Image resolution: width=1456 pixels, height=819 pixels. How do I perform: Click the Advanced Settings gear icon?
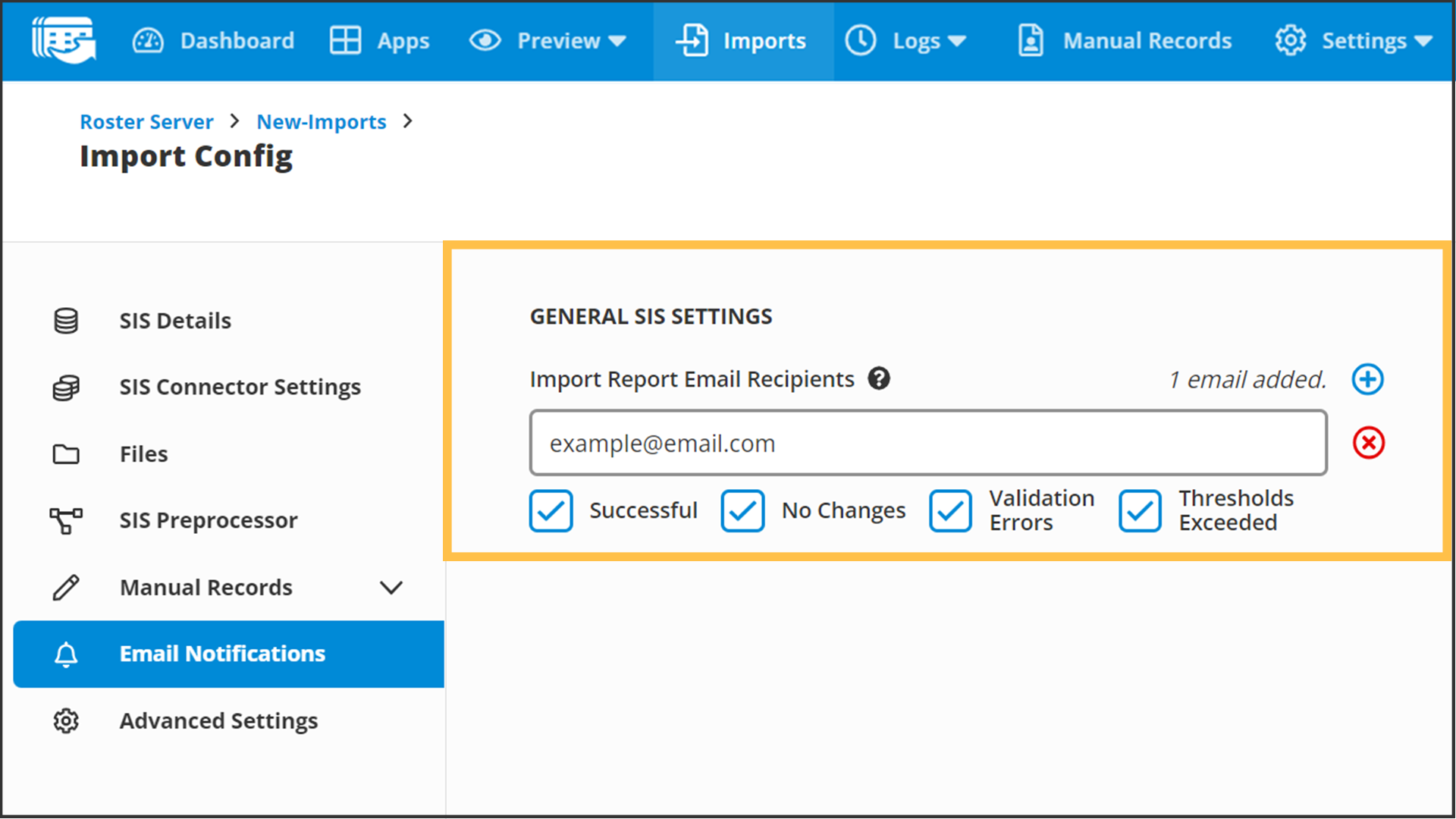pyautogui.click(x=66, y=721)
